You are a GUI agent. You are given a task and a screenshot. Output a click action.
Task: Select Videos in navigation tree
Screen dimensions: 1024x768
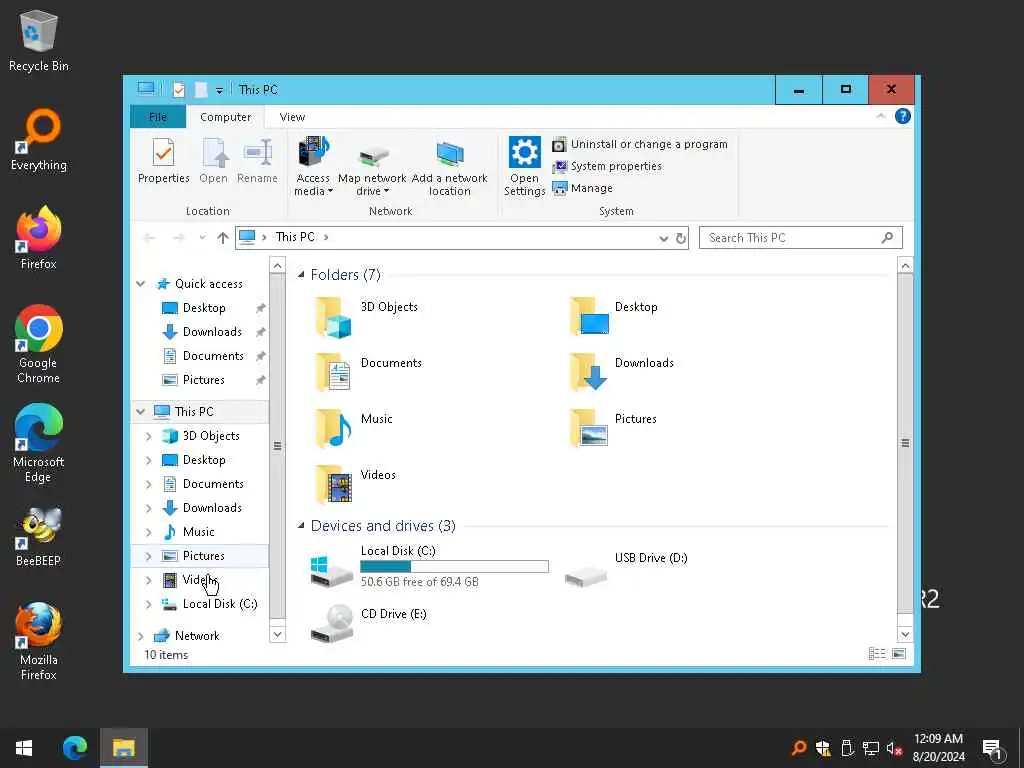pyautogui.click(x=199, y=580)
